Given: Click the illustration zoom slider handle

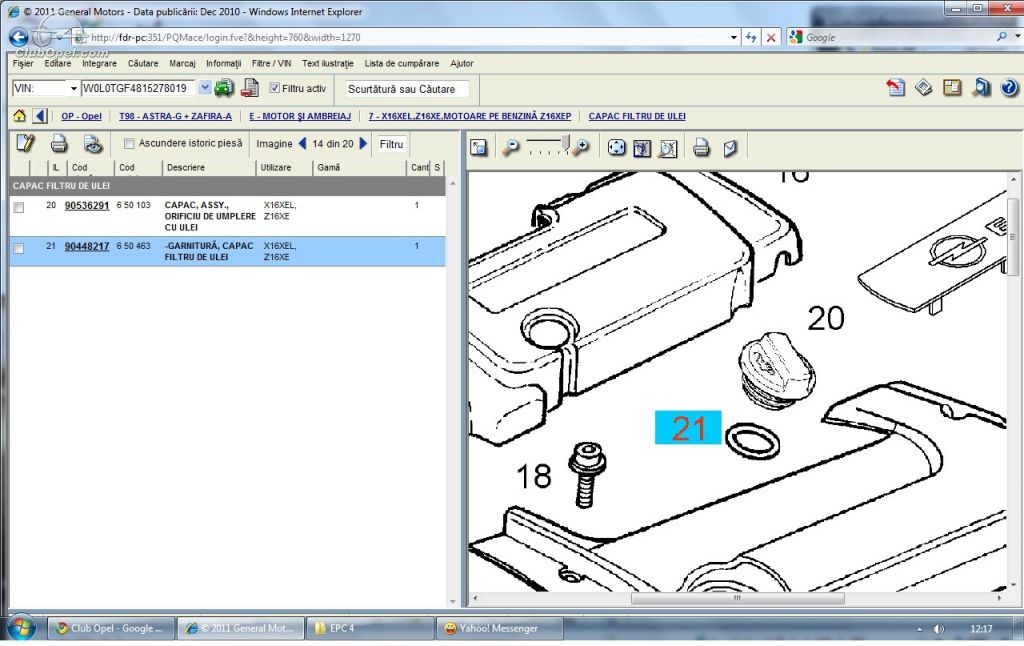Looking at the screenshot, I should 565,143.
